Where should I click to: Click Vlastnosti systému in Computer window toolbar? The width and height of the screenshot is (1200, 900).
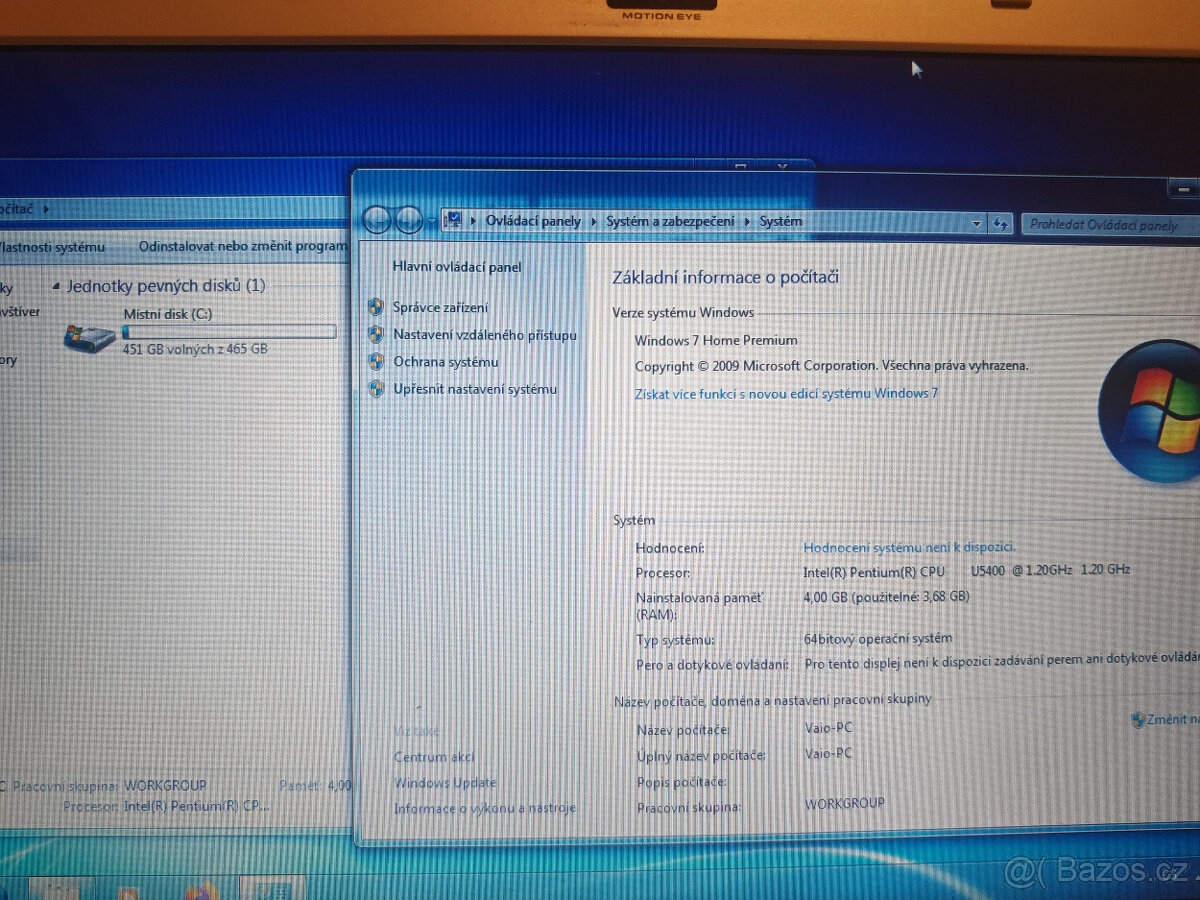pyautogui.click(x=52, y=246)
